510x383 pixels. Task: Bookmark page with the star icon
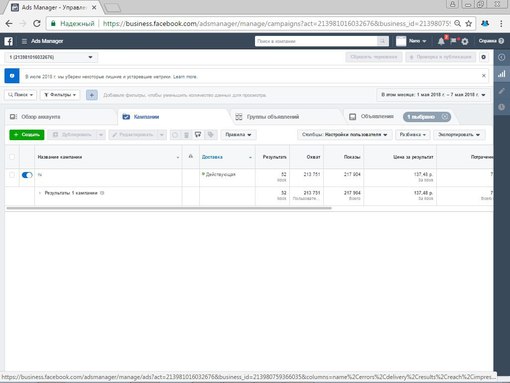(x=469, y=23)
